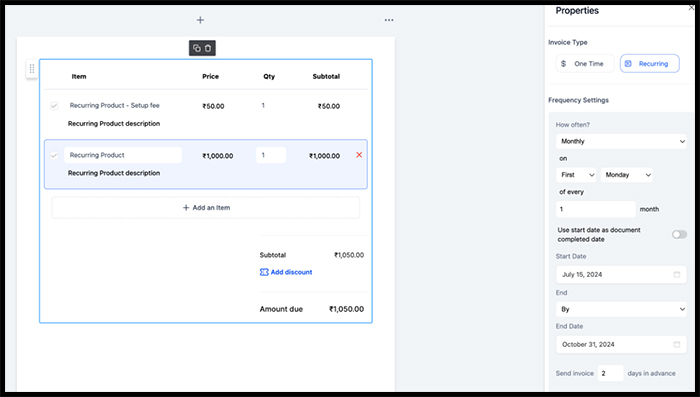Viewport: 700px width, 397px height.
Task: Click the Start Date July 15, 2024 field
Action: pos(621,274)
